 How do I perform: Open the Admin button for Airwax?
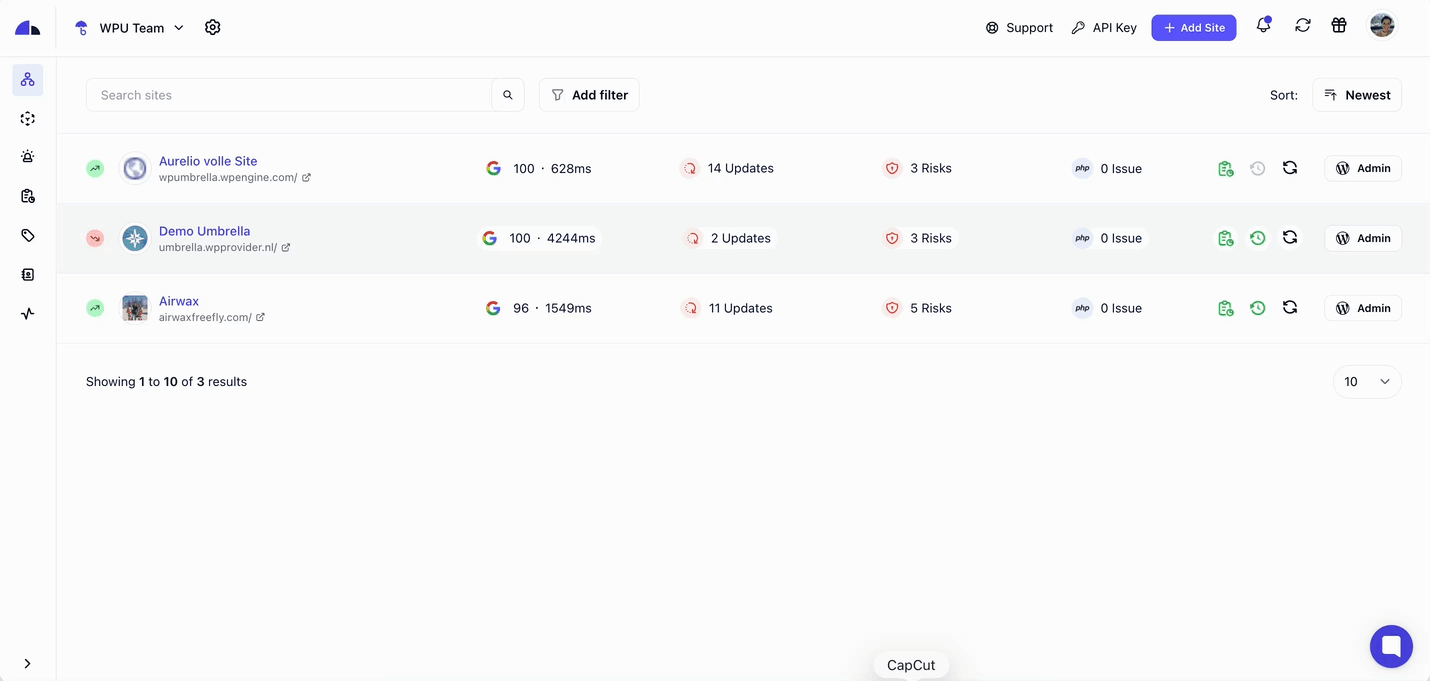[x=1362, y=308]
